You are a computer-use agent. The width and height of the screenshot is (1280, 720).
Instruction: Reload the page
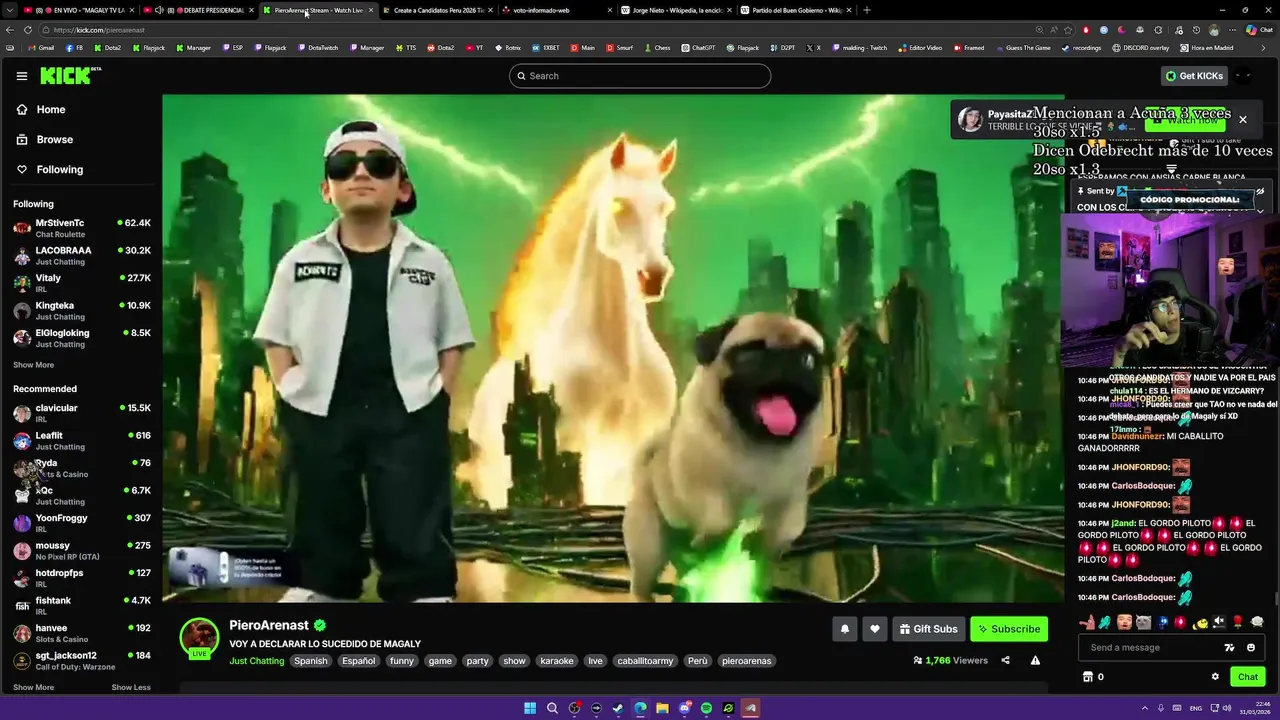point(28,30)
